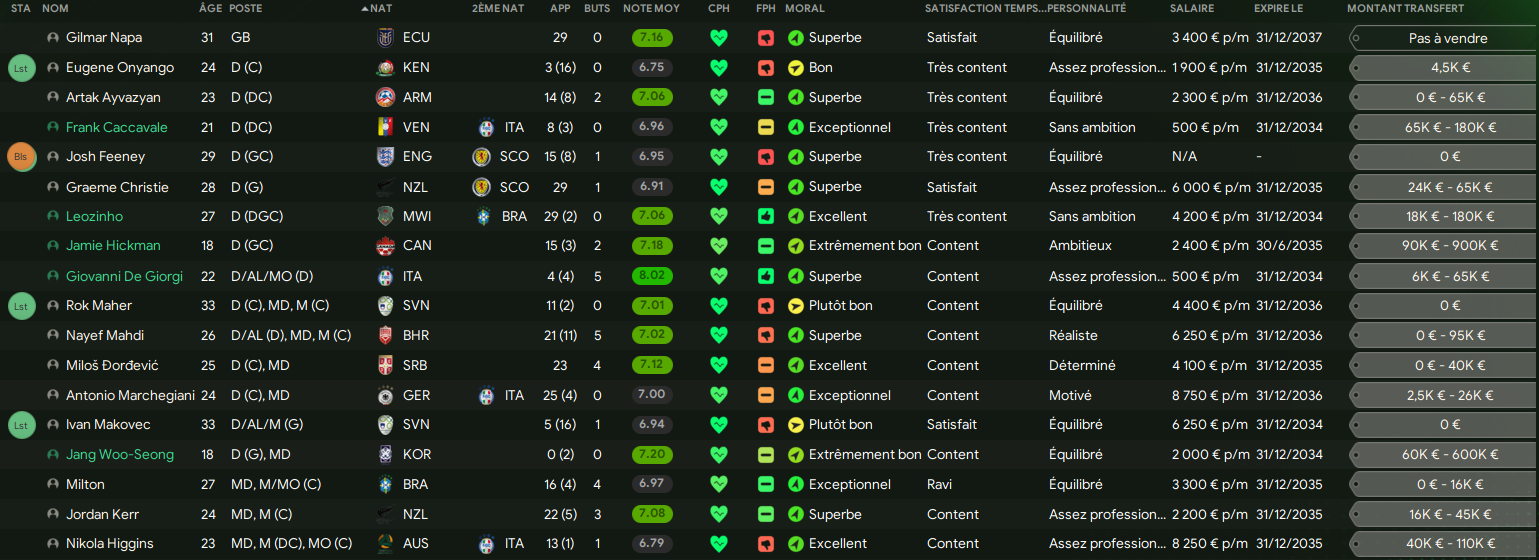Click Frank Caccavale's Italy second-nationality flag
Image resolution: width=1539 pixels, height=560 pixels.
coord(487,128)
